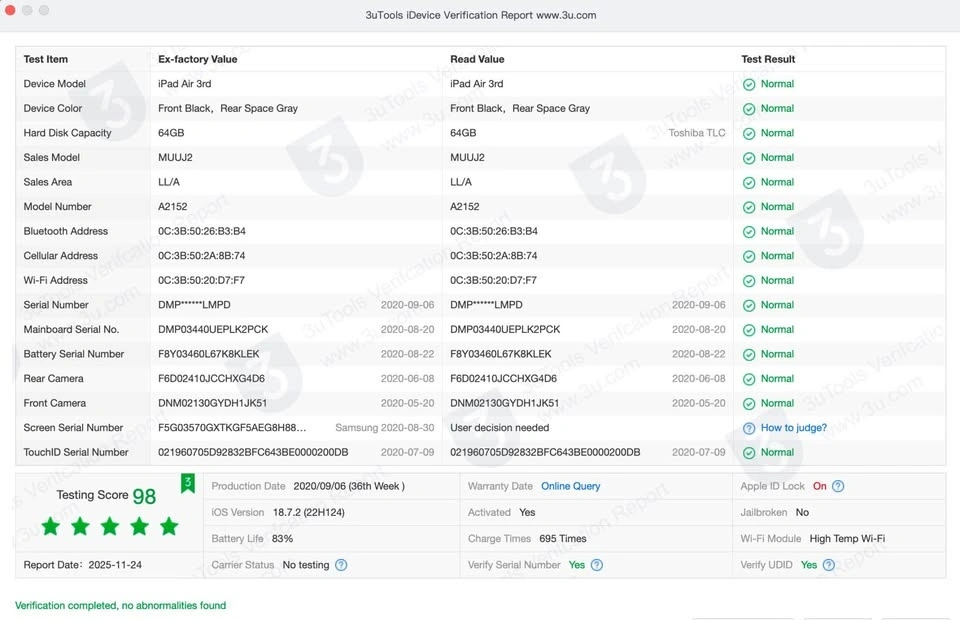The height and width of the screenshot is (620, 960).
Task: Click help icon next to Verify UDID
Action: pyautogui.click(x=829, y=565)
